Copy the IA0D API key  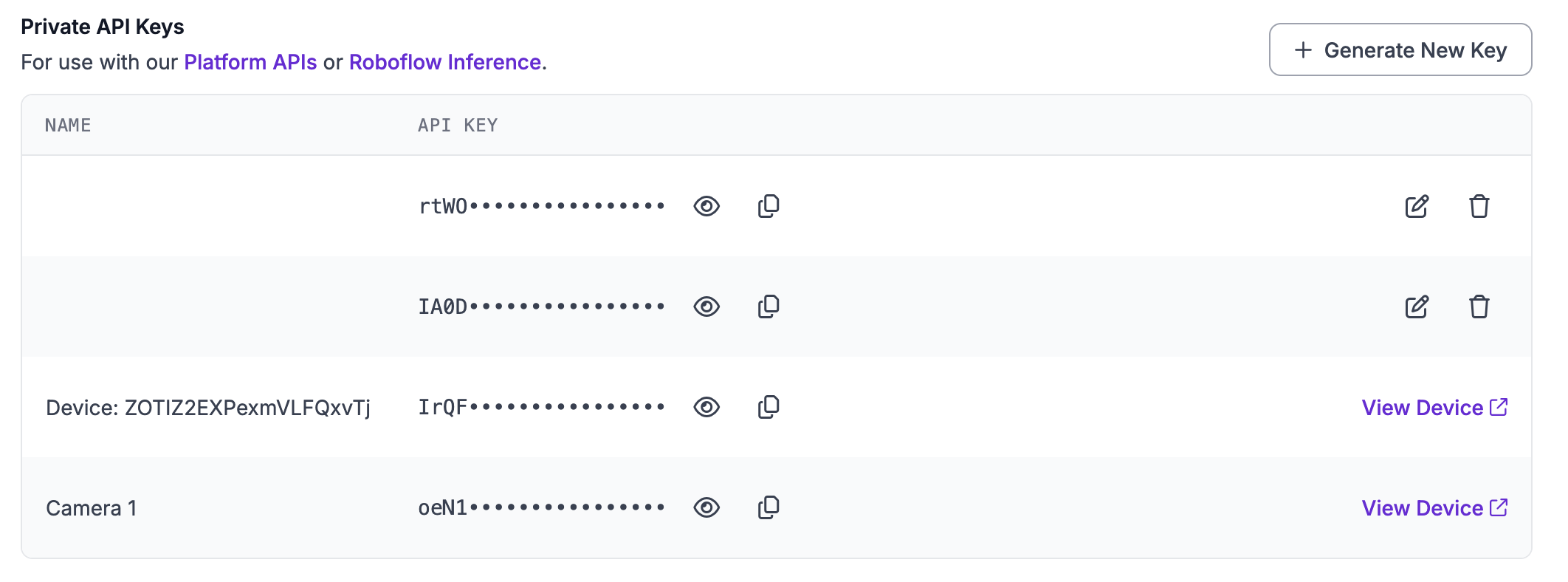click(x=768, y=307)
